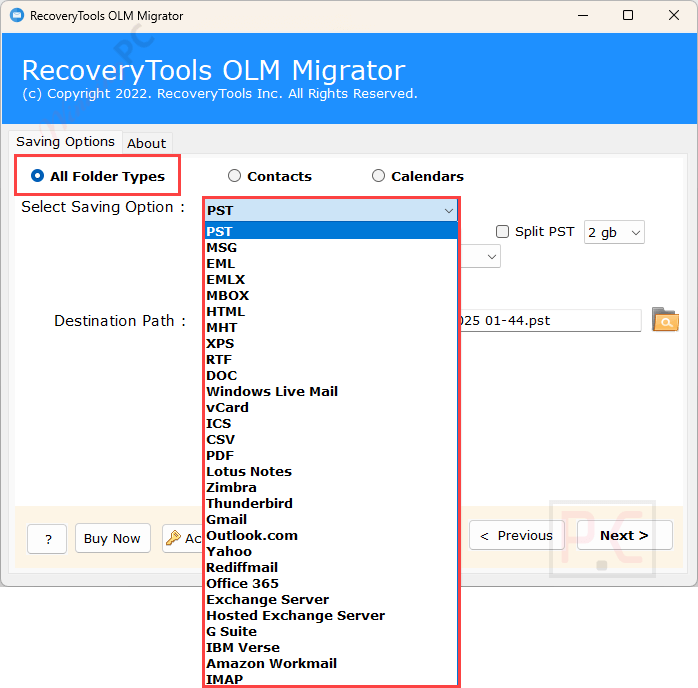The width and height of the screenshot is (698, 688).
Task: Choose XPS from the saving list
Action: [331, 344]
